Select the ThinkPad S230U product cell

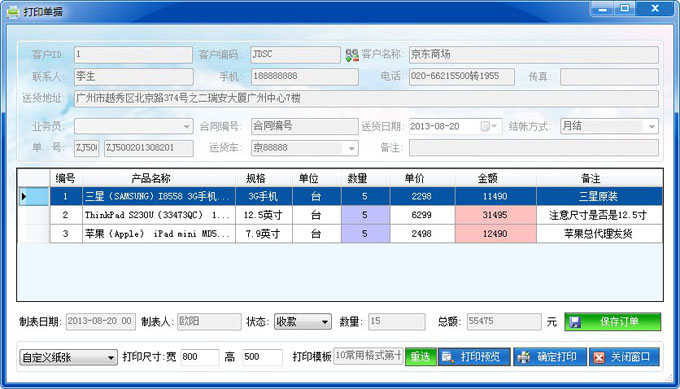[159, 215]
